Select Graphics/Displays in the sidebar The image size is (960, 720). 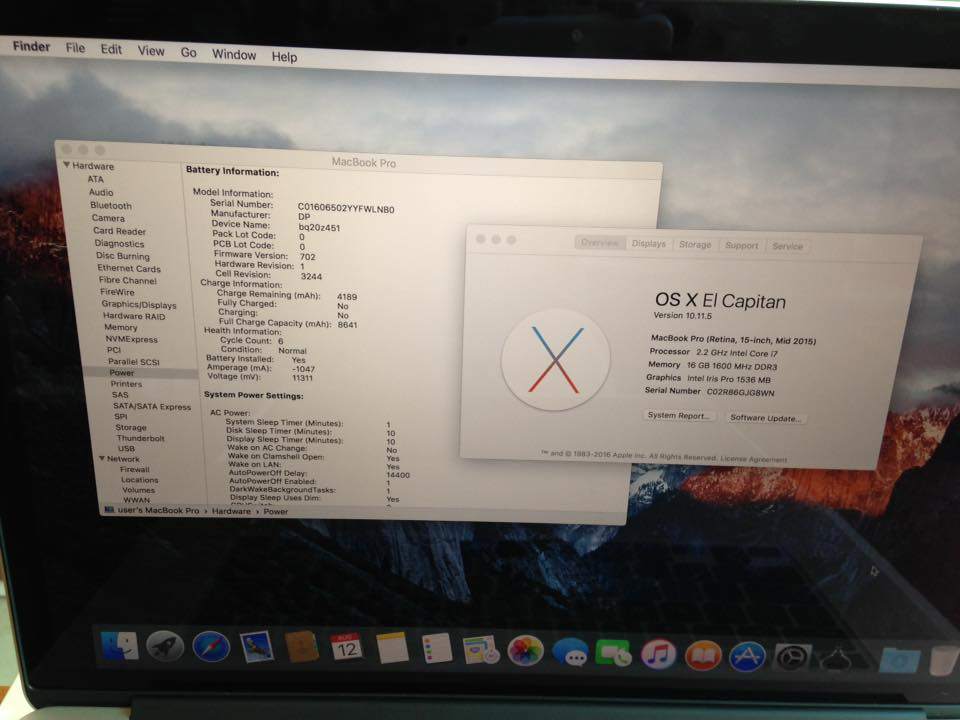click(x=139, y=304)
